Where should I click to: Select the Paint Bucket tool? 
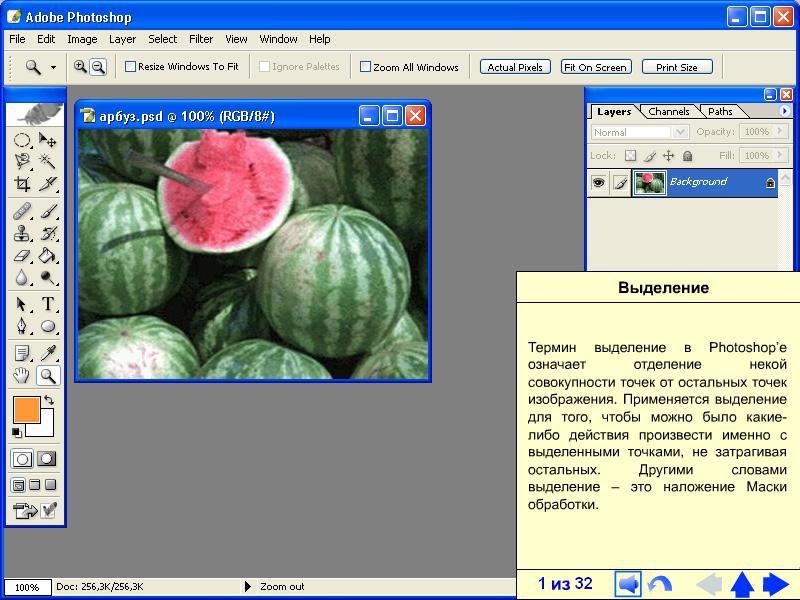coord(47,256)
